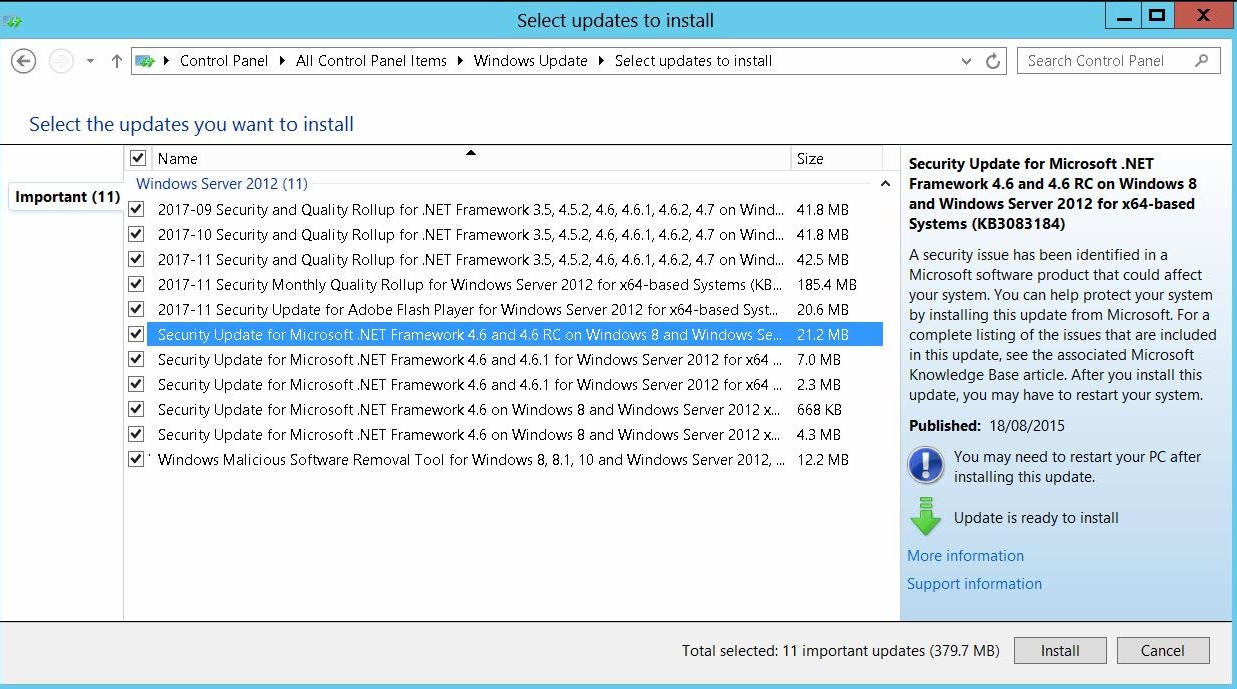
Task: Open the address bar history dropdown
Action: click(966, 61)
